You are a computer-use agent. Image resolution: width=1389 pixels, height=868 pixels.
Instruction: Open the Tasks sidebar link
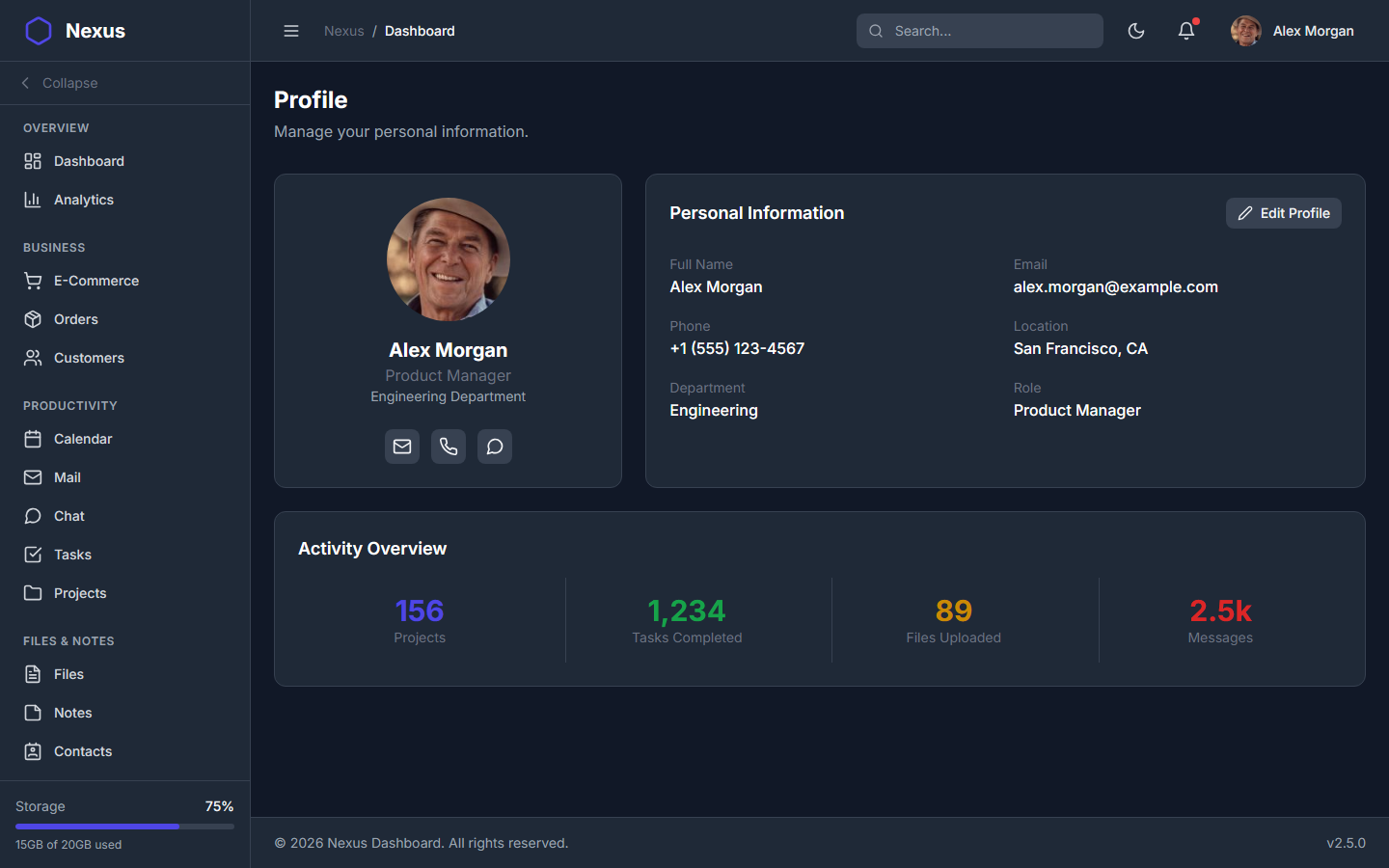click(x=125, y=555)
